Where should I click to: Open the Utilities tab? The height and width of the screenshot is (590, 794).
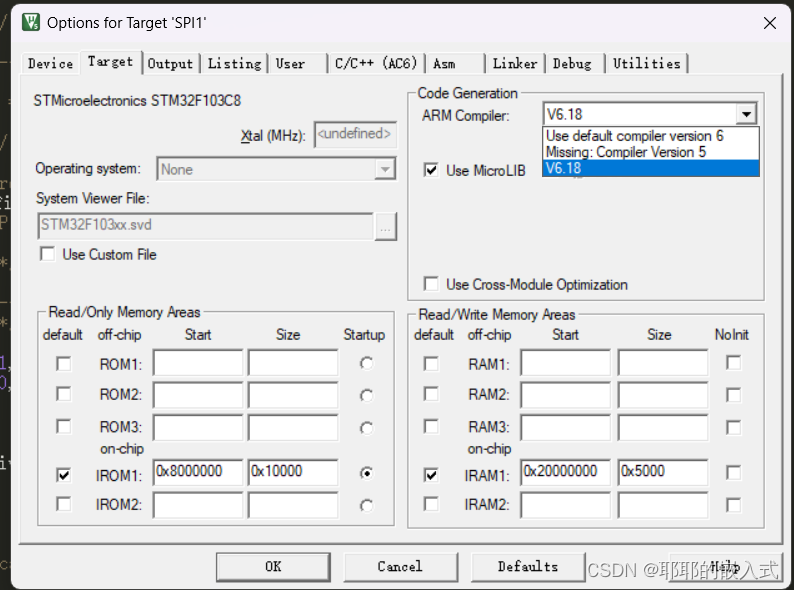[x=647, y=64]
